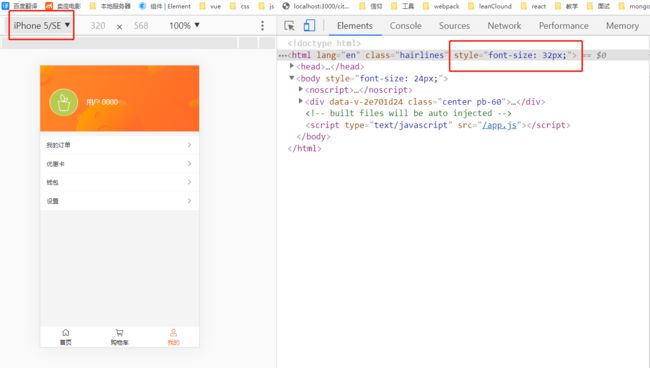650x368 pixels.
Task: Open the 我的订单 list row arrow
Action: click(189, 145)
